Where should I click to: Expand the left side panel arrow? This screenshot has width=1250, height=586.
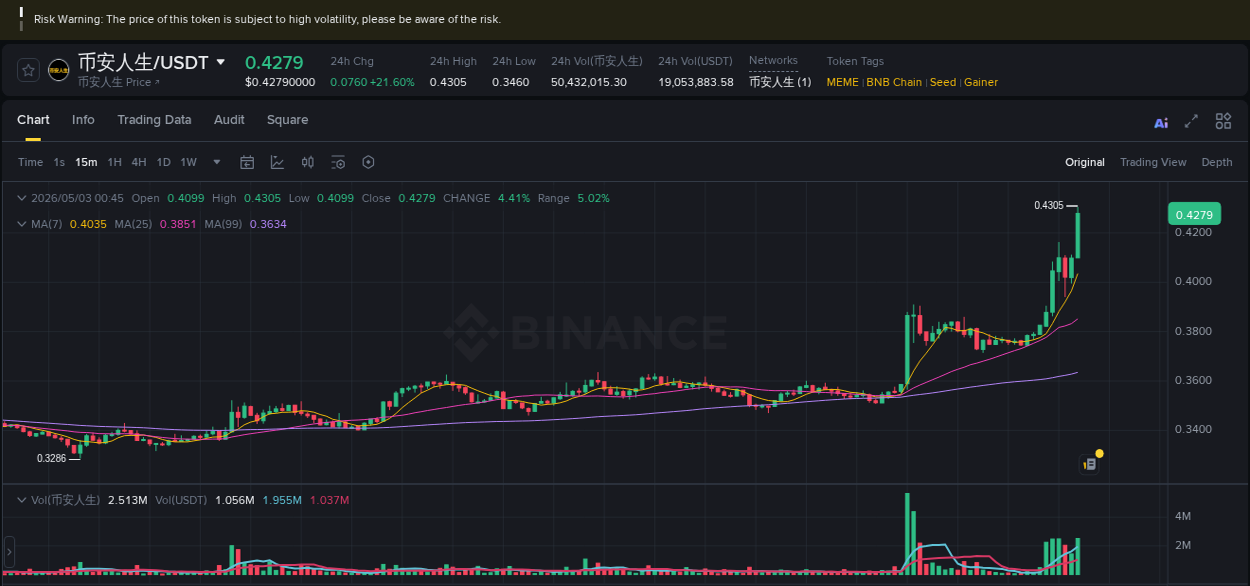coord(10,551)
